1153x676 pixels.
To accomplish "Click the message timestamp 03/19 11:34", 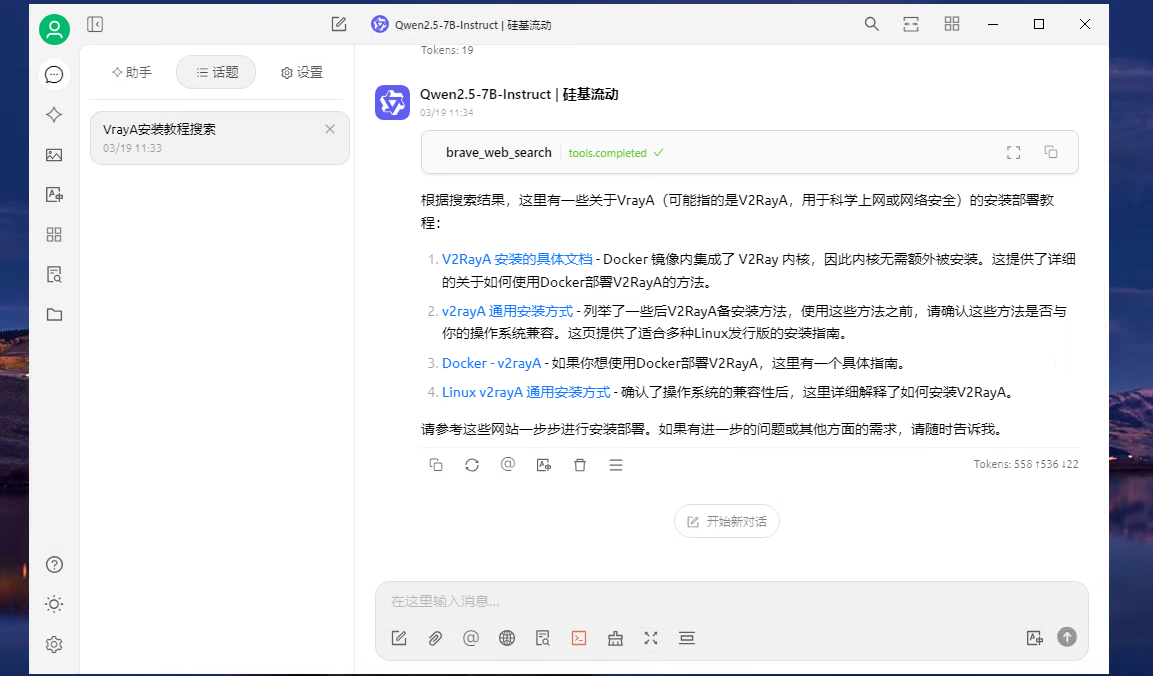I will [x=447, y=113].
